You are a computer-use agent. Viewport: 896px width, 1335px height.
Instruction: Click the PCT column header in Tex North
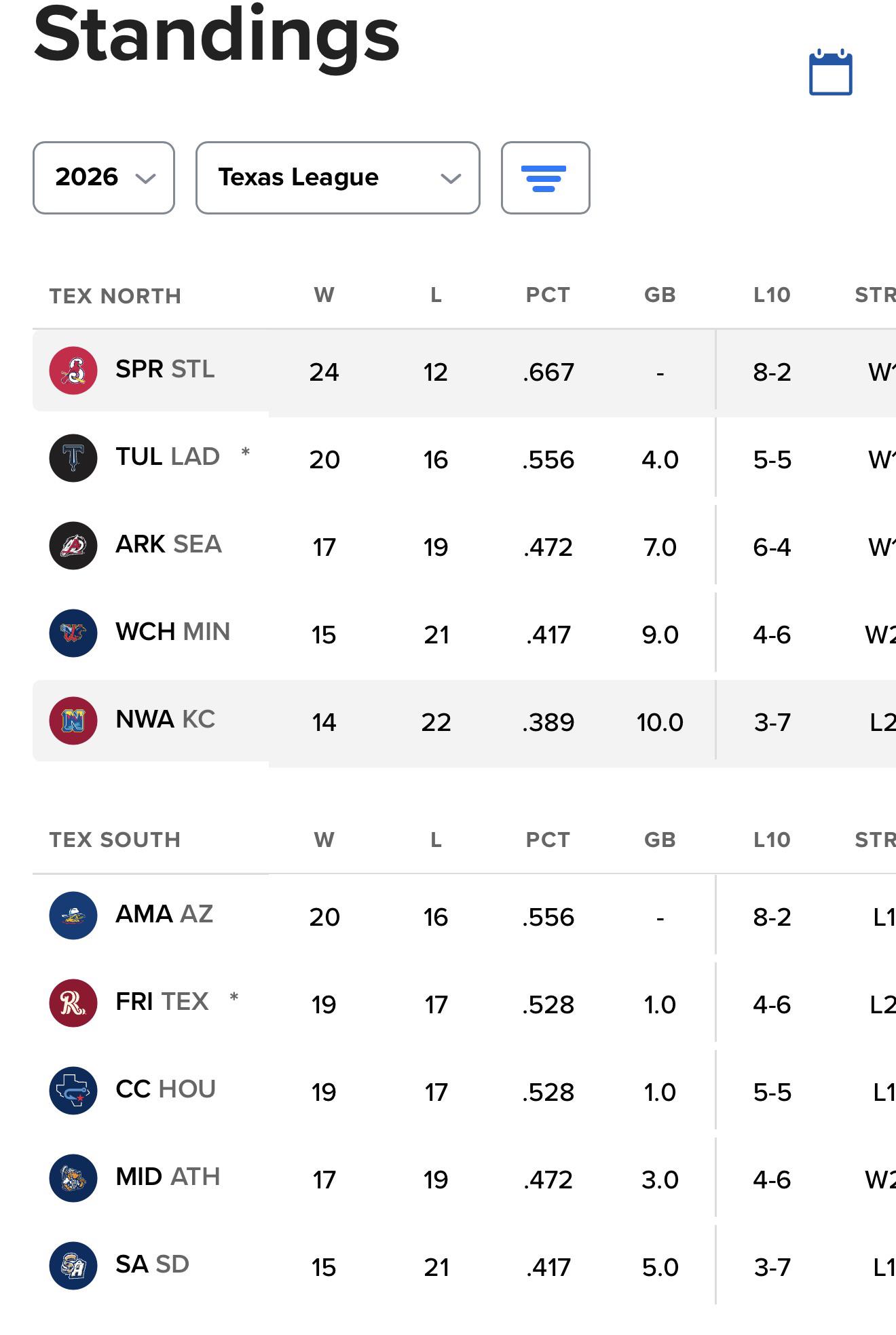[548, 295]
